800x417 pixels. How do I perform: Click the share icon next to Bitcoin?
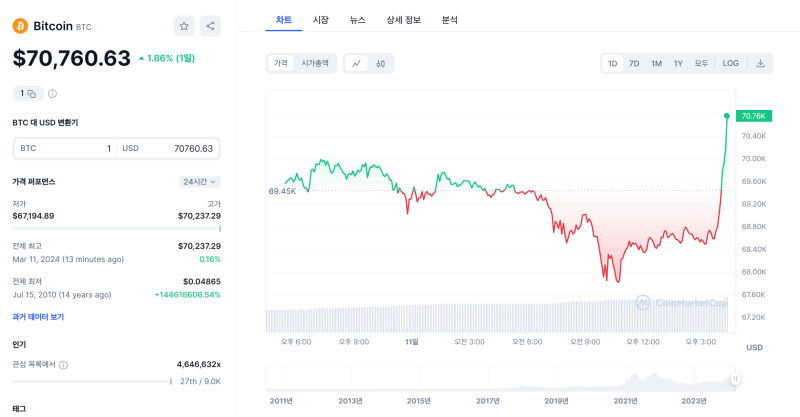(210, 26)
